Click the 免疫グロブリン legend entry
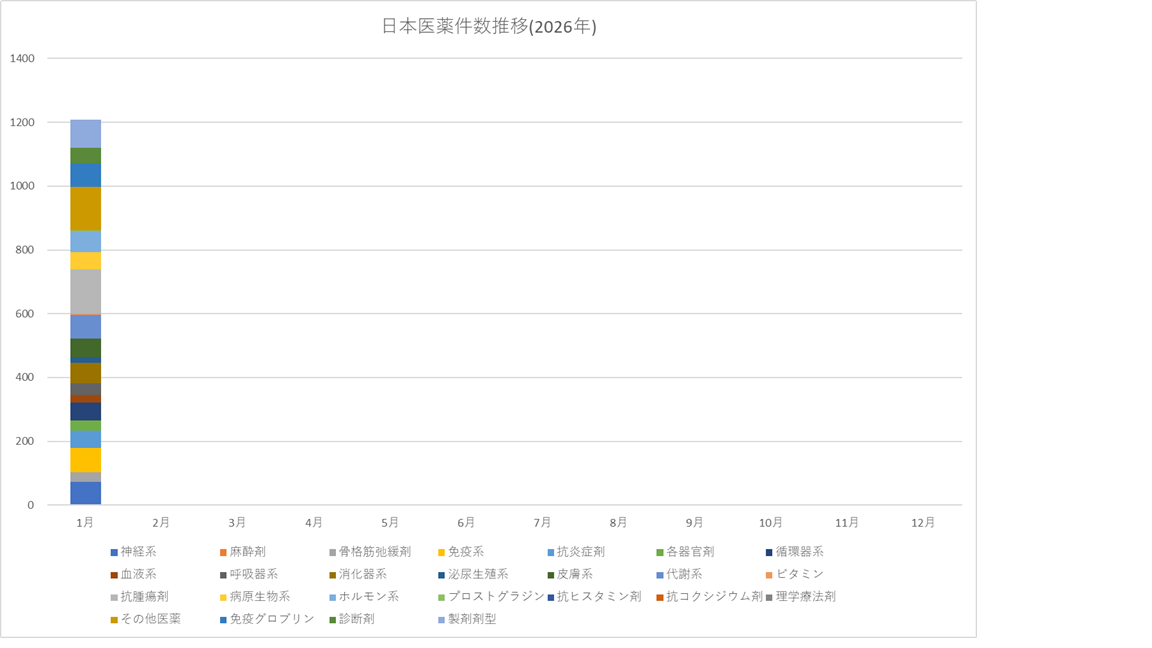Viewport: 1152px width, 648px height. click(272, 619)
